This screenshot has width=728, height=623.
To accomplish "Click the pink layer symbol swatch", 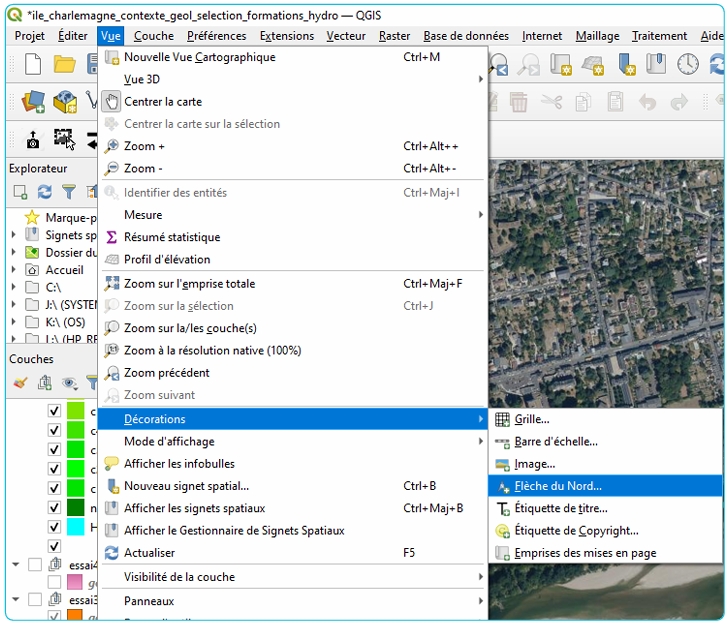I will (75, 582).
